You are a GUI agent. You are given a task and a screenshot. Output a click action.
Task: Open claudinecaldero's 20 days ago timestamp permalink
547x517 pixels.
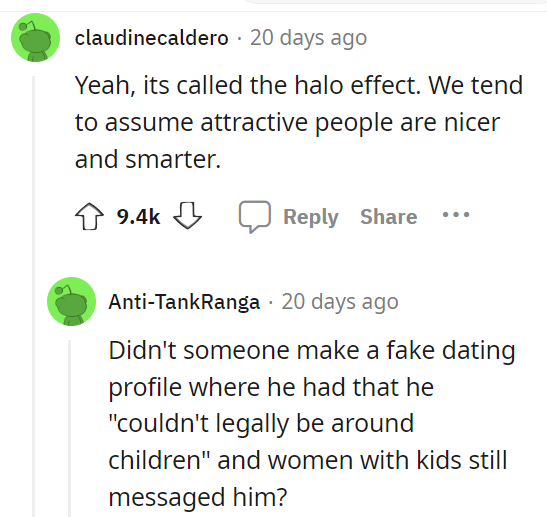click(308, 38)
